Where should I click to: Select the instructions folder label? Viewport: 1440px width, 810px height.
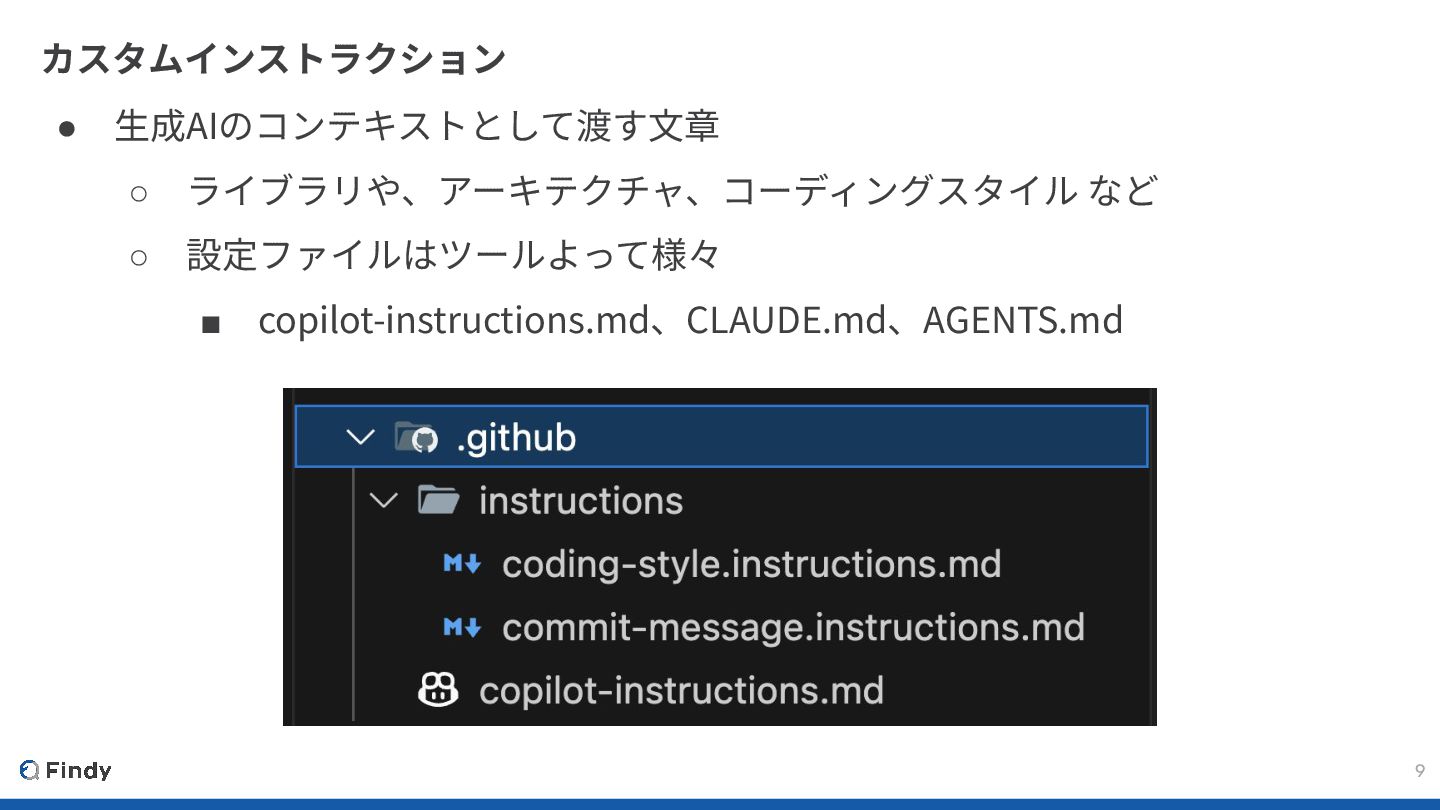click(581, 500)
